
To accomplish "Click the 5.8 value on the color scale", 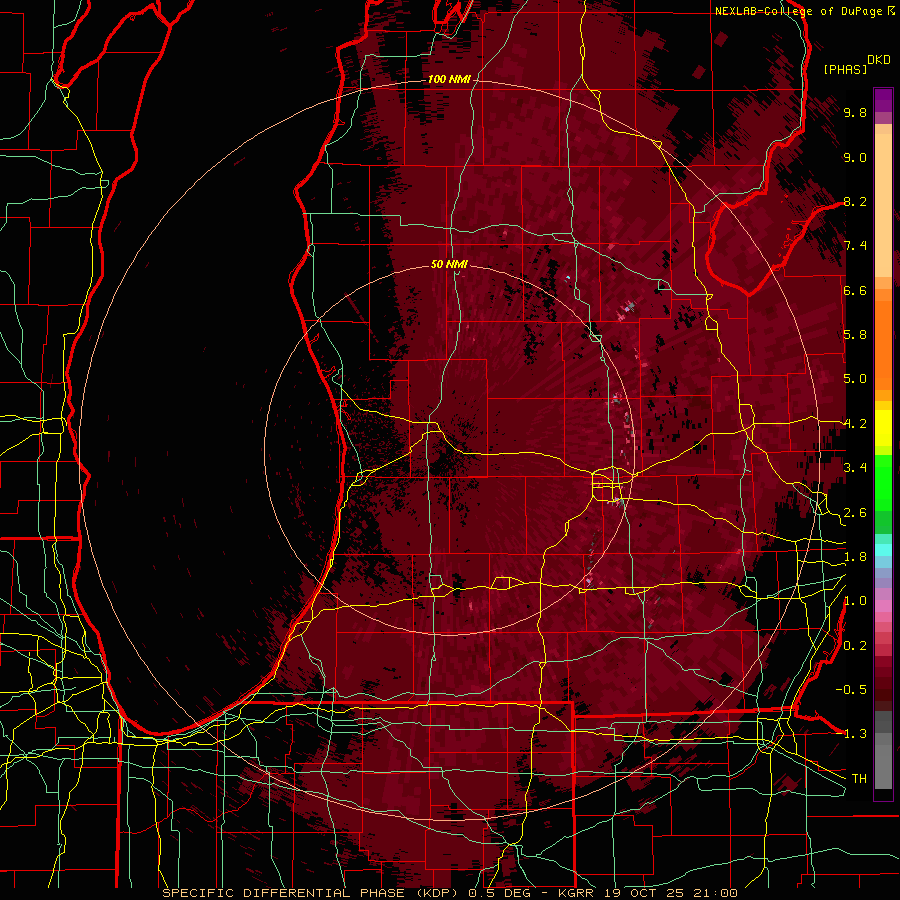I will coord(855,335).
